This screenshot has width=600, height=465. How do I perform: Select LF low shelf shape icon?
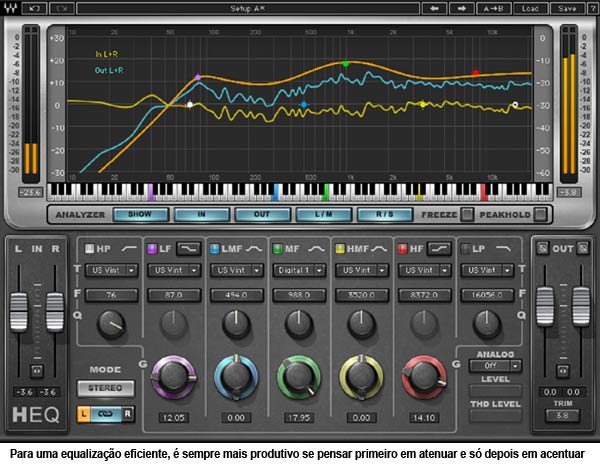[189, 249]
